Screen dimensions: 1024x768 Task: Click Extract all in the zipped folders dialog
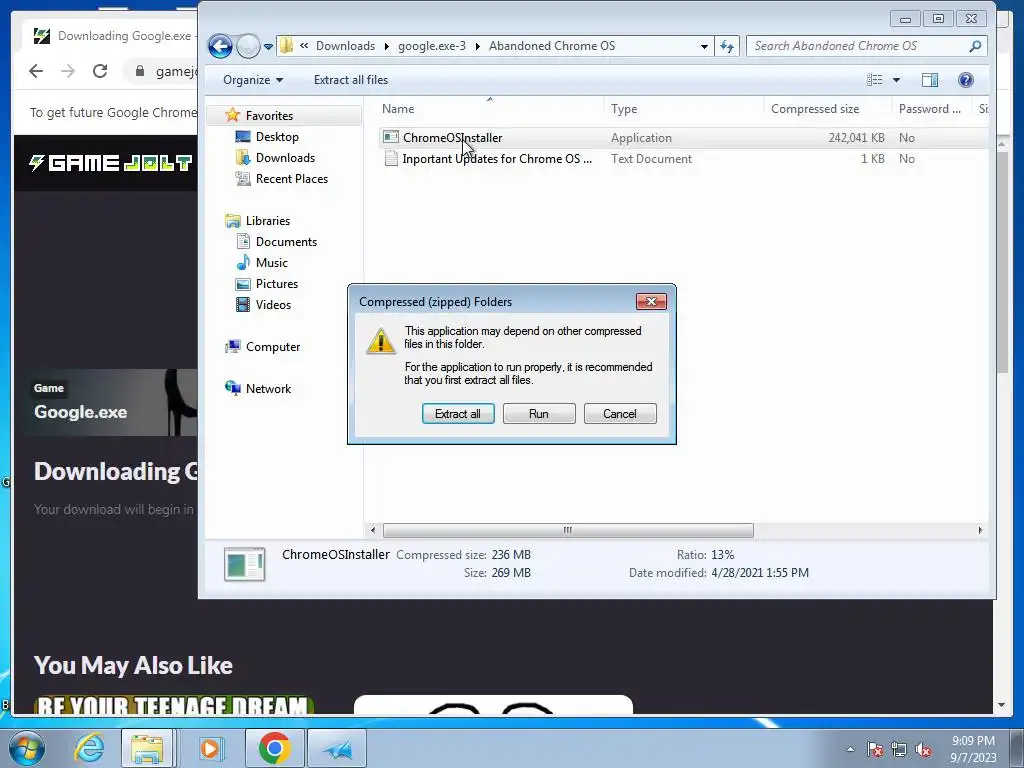click(x=458, y=413)
